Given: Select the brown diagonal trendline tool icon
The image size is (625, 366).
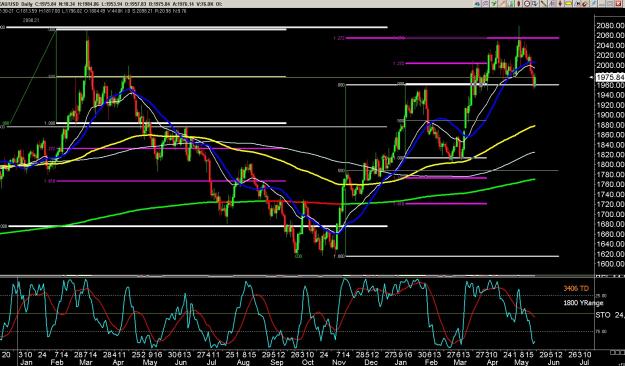Looking at the screenshot, I should [544, 4].
